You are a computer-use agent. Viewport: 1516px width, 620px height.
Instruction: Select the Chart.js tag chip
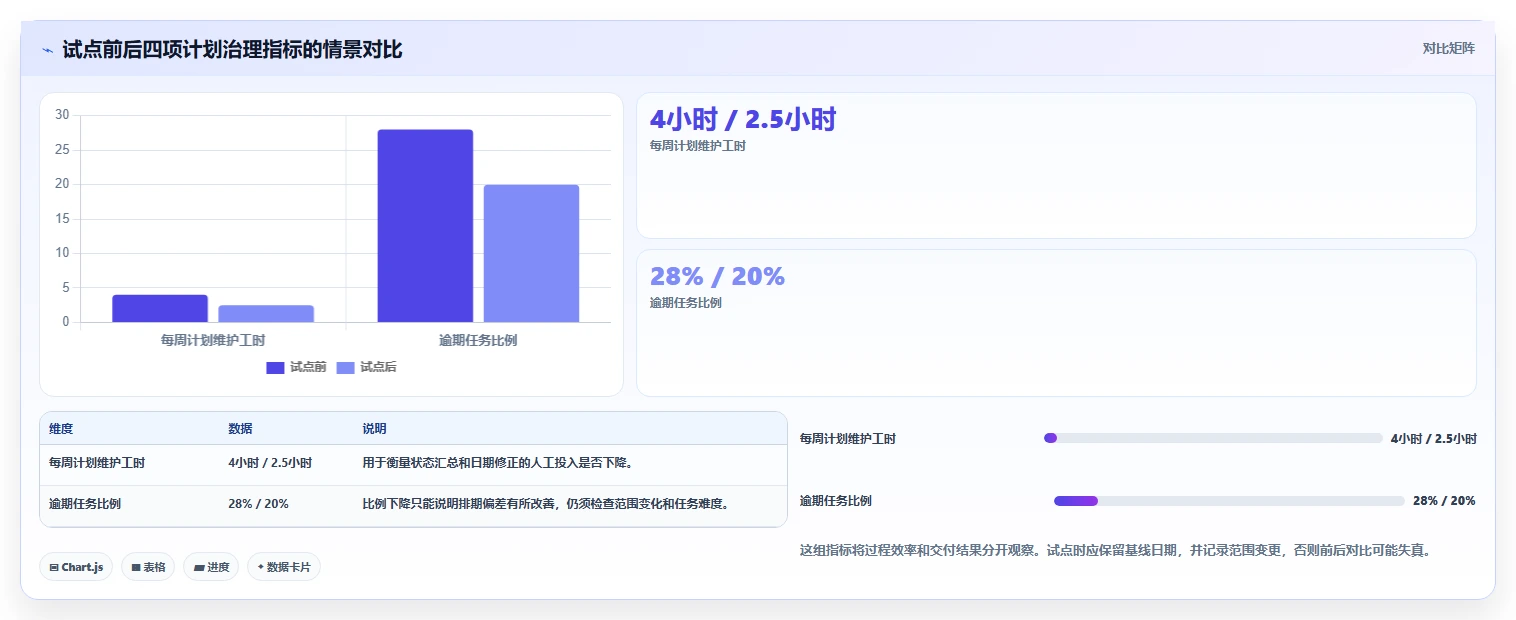coord(76,567)
